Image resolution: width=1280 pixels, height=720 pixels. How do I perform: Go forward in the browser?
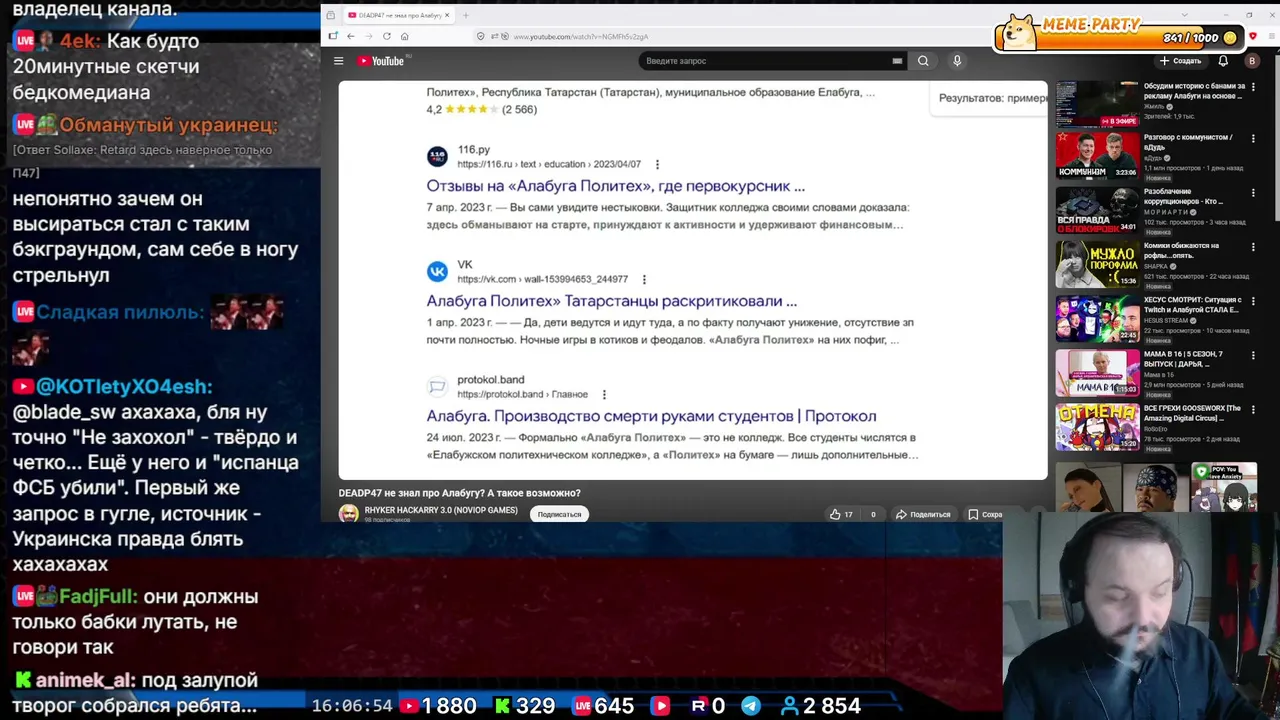[368, 36]
